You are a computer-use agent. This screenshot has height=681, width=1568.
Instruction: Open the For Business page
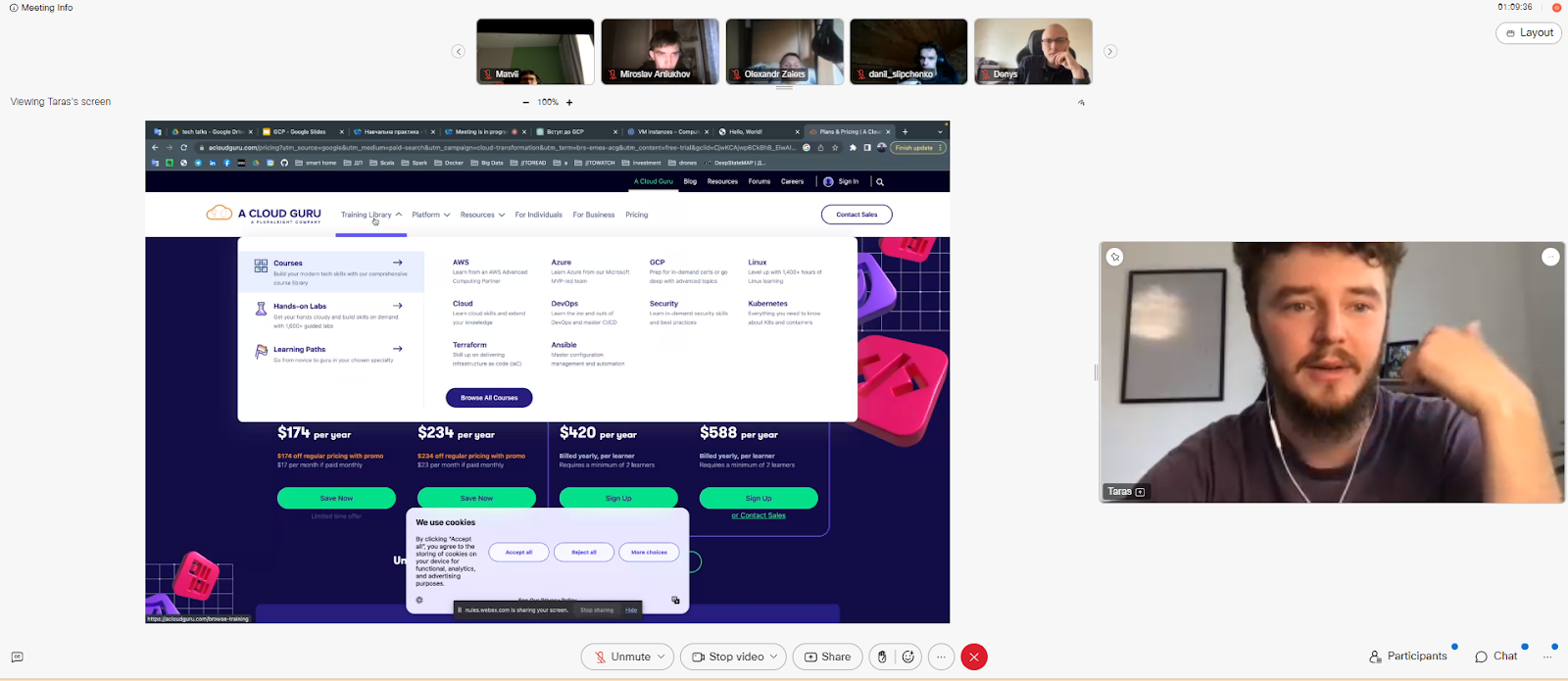pyautogui.click(x=594, y=215)
